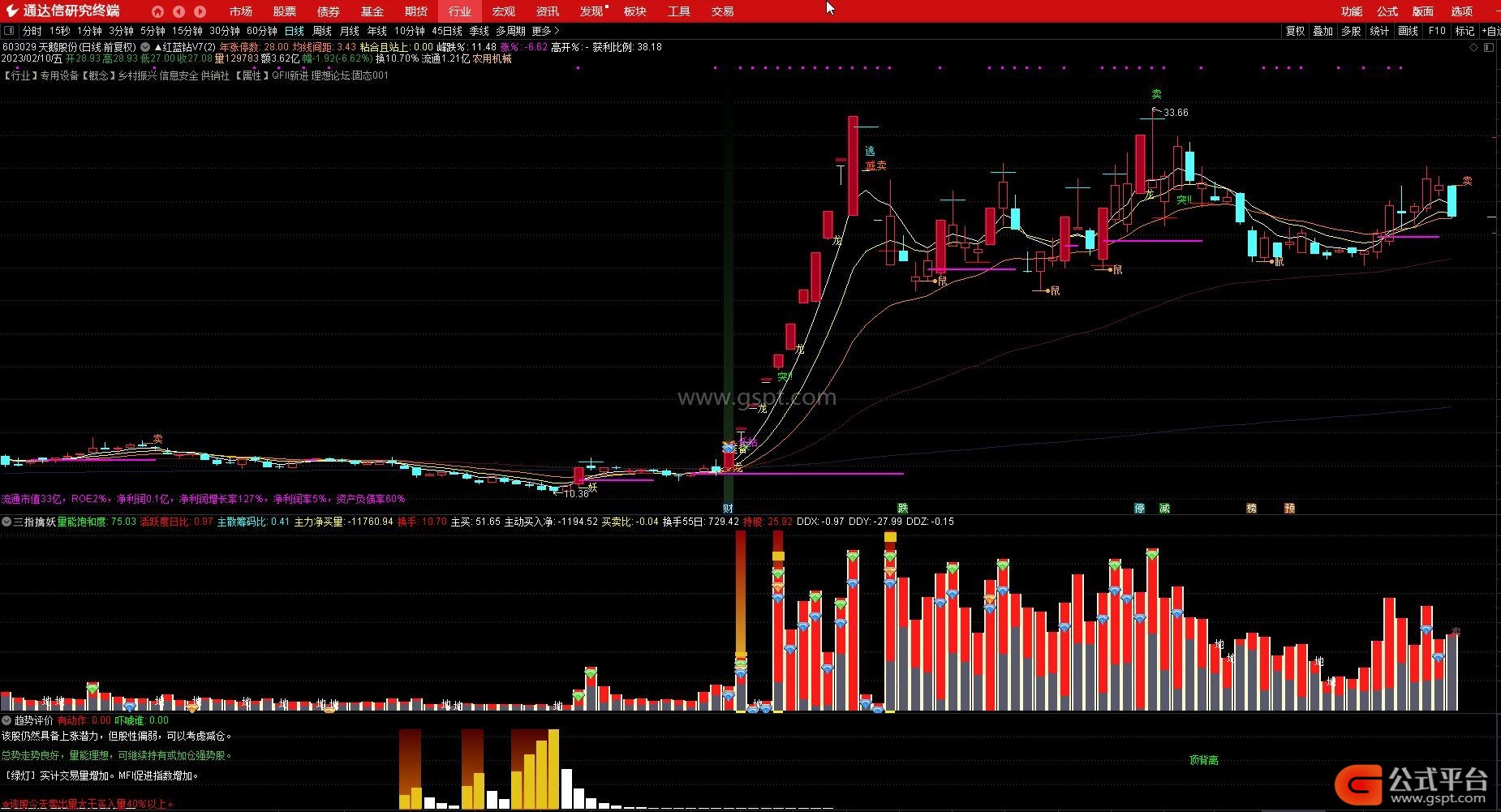Open 多周期 multi-period view
Image resolution: width=1501 pixels, height=812 pixels.
click(x=510, y=31)
